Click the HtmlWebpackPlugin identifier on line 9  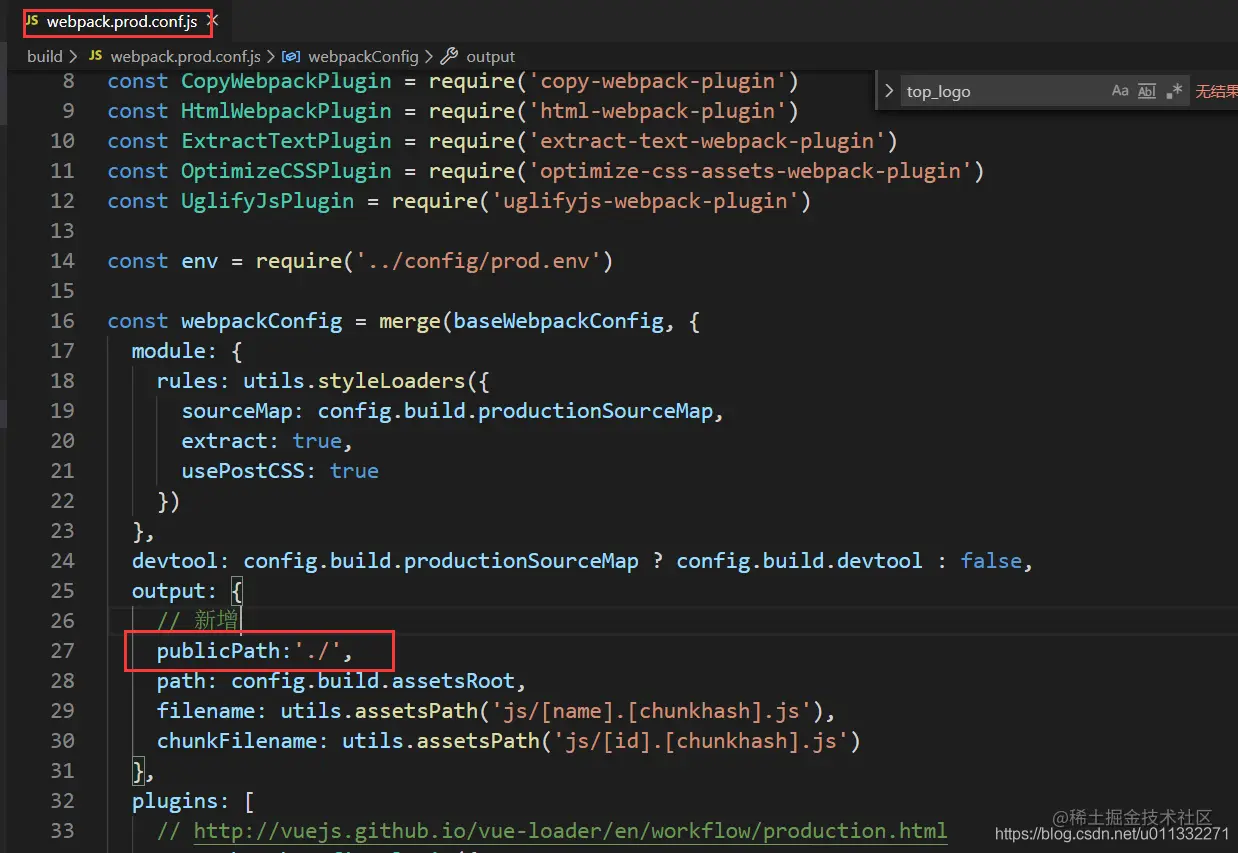click(x=286, y=111)
